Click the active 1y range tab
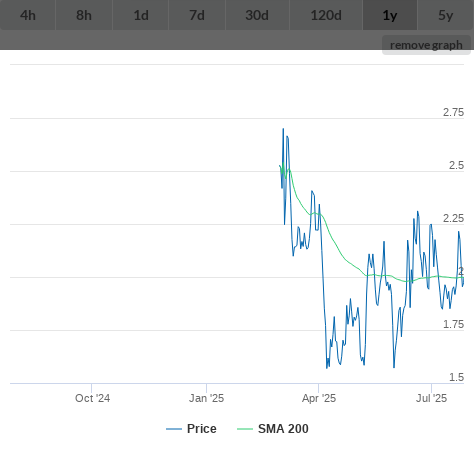This screenshot has width=474, height=455. point(390,15)
